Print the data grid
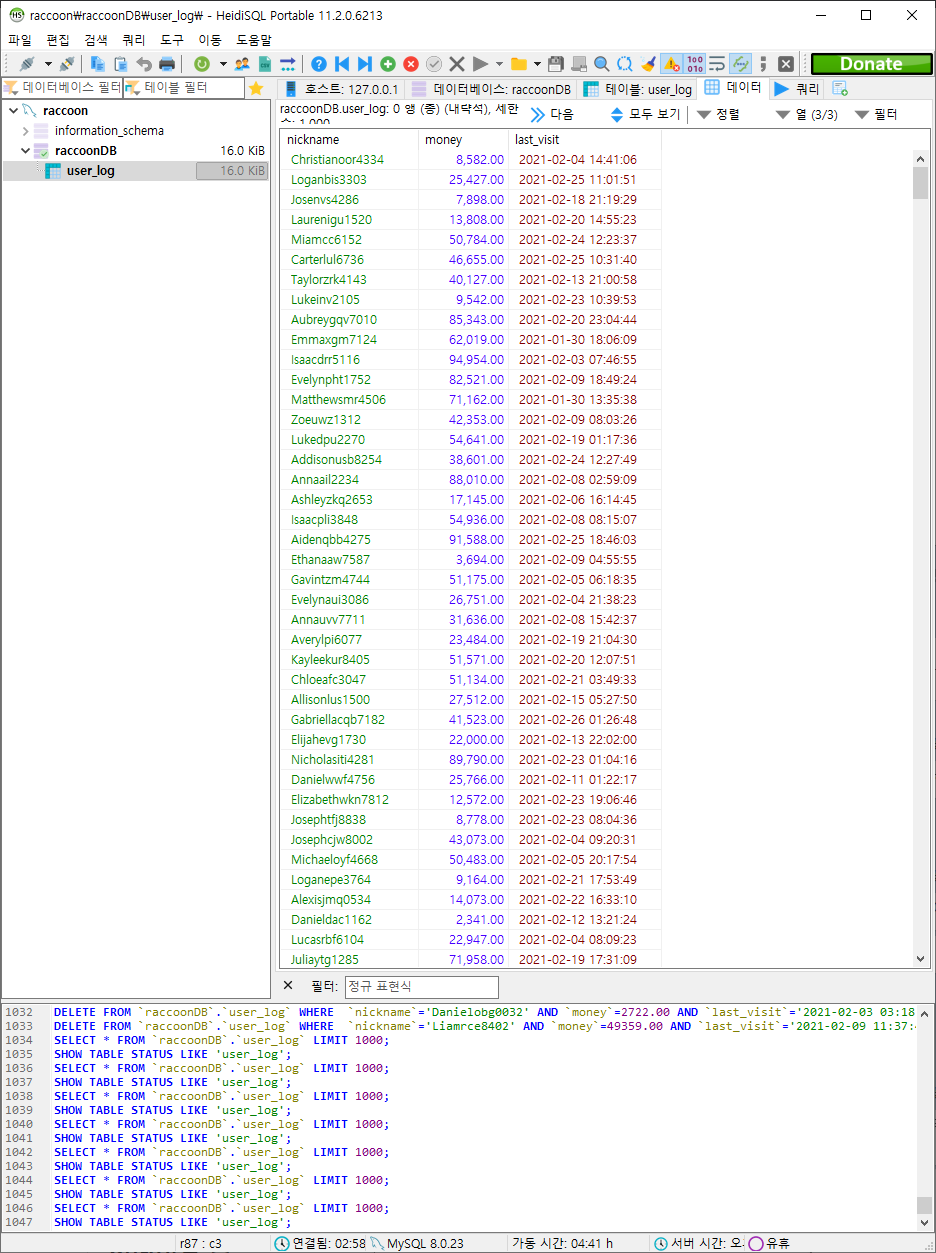The image size is (936, 1253). click(x=168, y=63)
